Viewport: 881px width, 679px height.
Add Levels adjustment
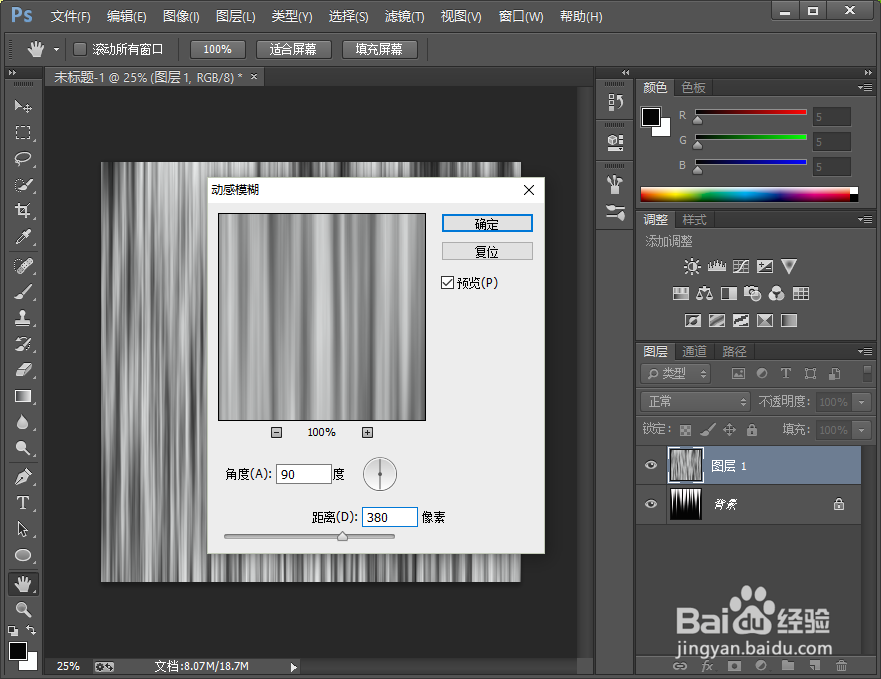point(716,266)
